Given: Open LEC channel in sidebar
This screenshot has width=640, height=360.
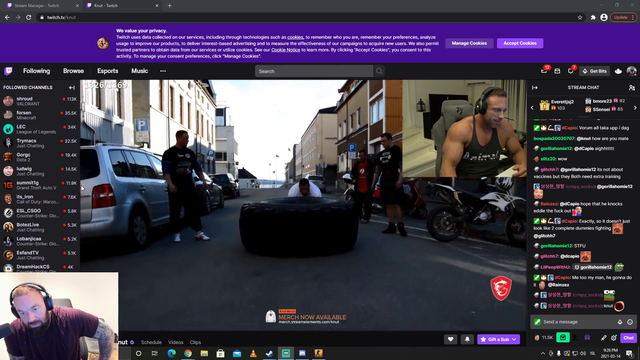Looking at the screenshot, I should (40, 129).
